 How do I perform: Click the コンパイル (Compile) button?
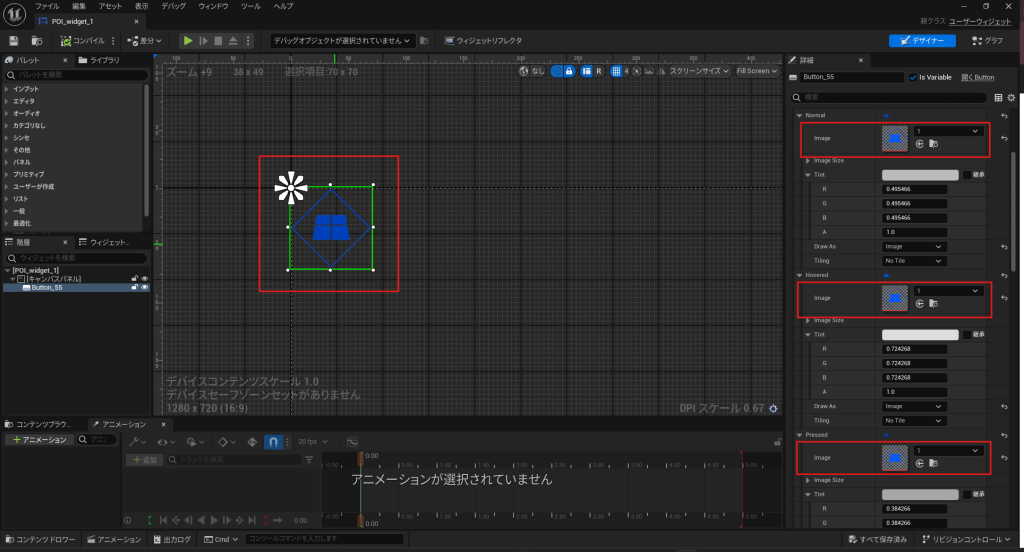coord(84,41)
